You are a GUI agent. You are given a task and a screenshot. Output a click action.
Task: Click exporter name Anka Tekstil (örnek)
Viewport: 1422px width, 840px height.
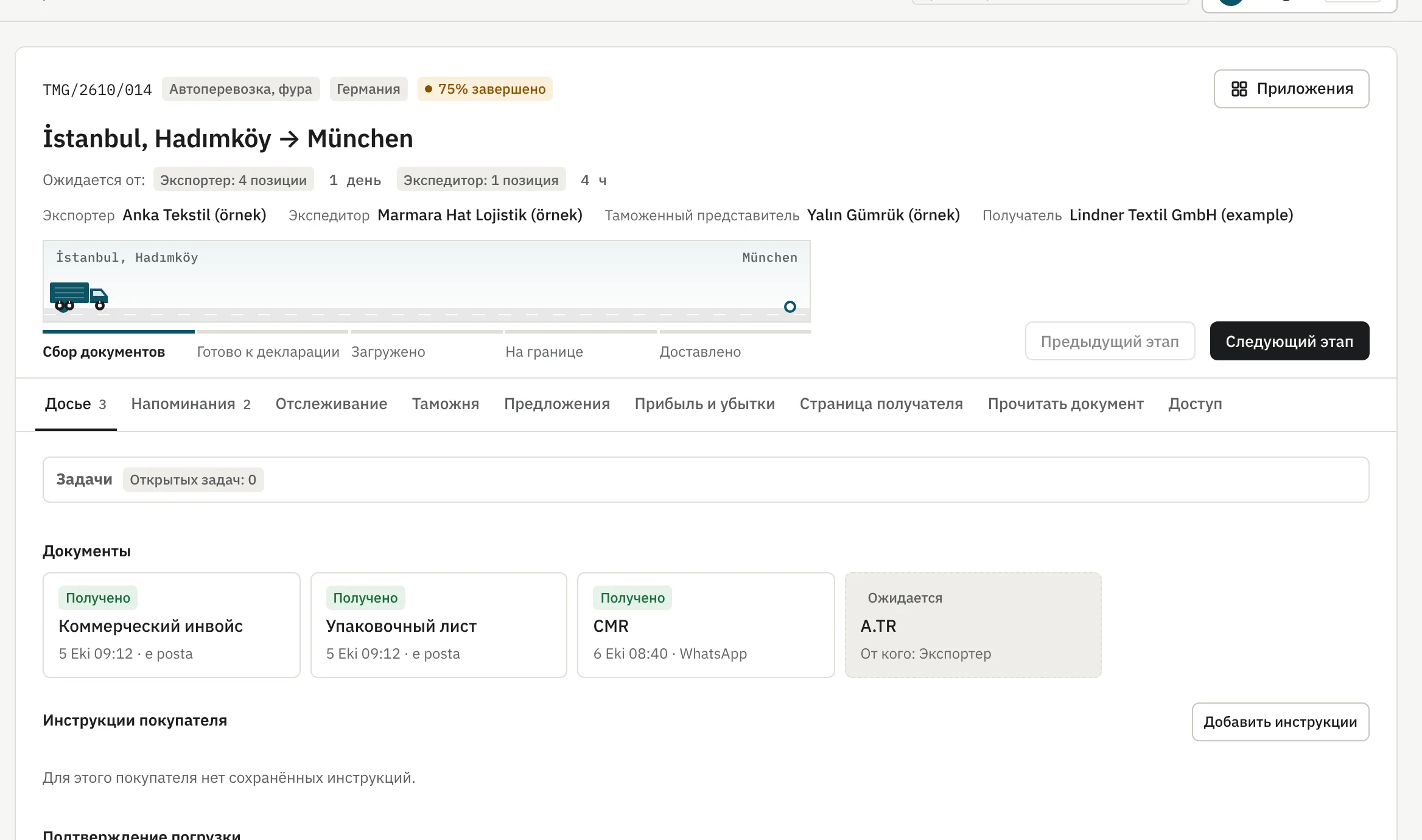[x=195, y=215]
